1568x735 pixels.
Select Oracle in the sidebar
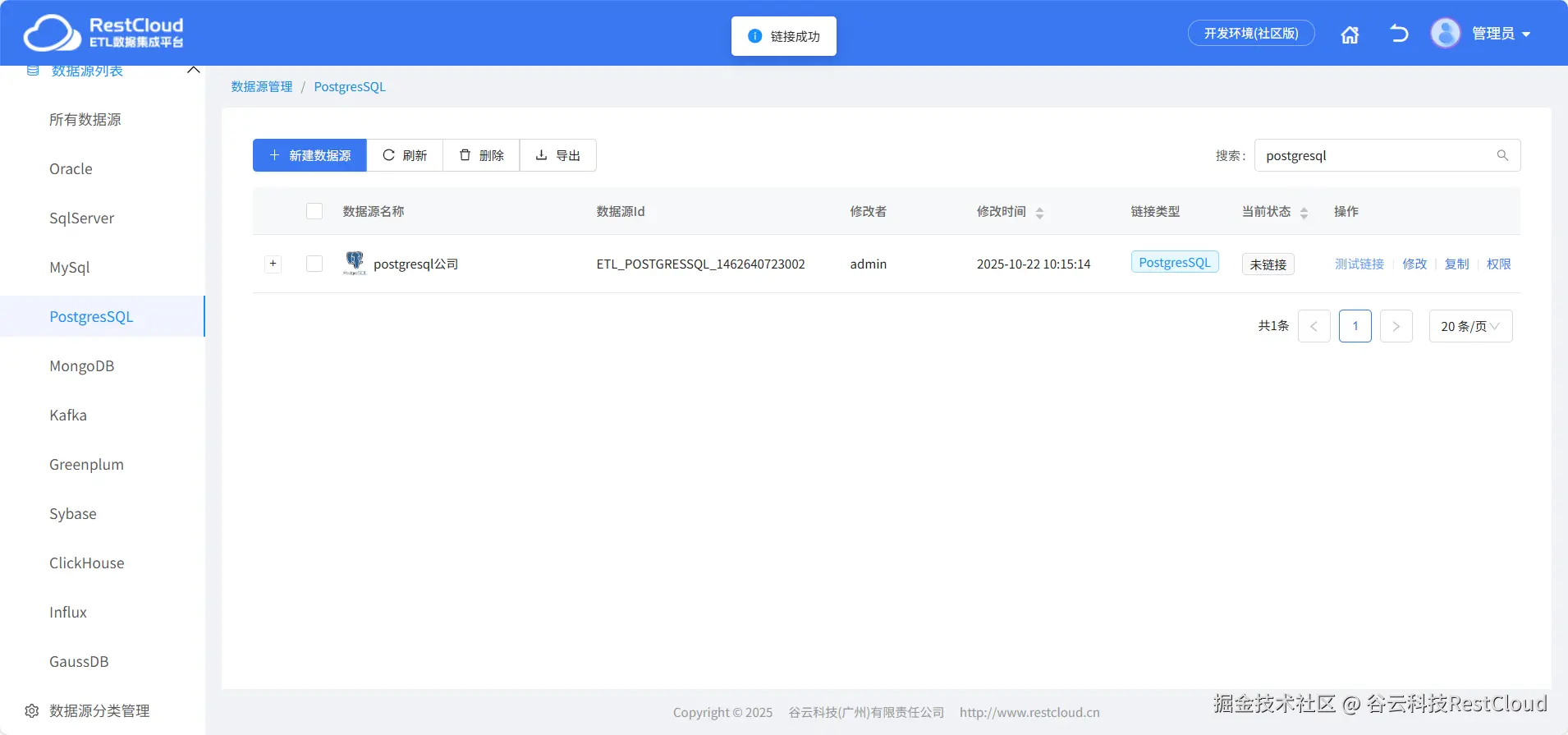71,168
